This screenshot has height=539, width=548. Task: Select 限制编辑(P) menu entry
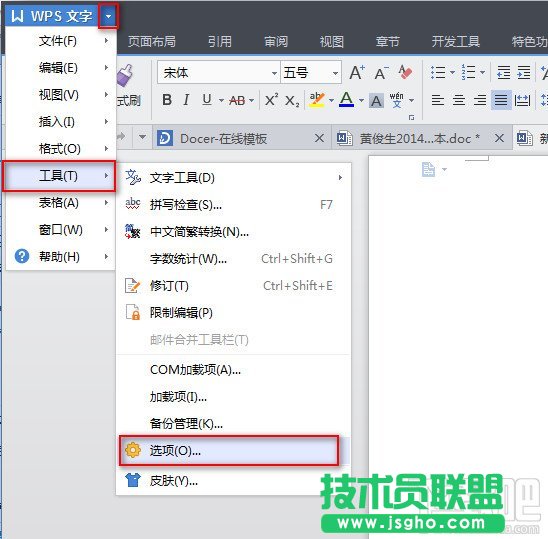(233, 312)
